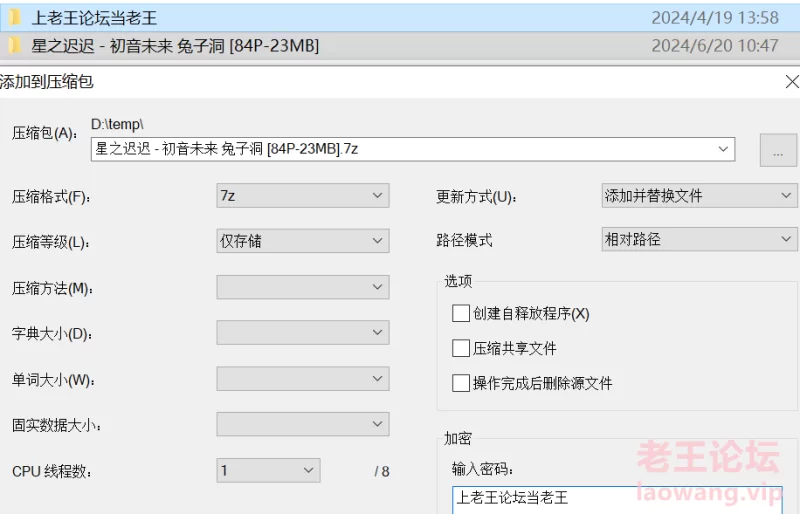Open the CPU 线程数 dropdown
The height and width of the screenshot is (514, 800).
268,470
